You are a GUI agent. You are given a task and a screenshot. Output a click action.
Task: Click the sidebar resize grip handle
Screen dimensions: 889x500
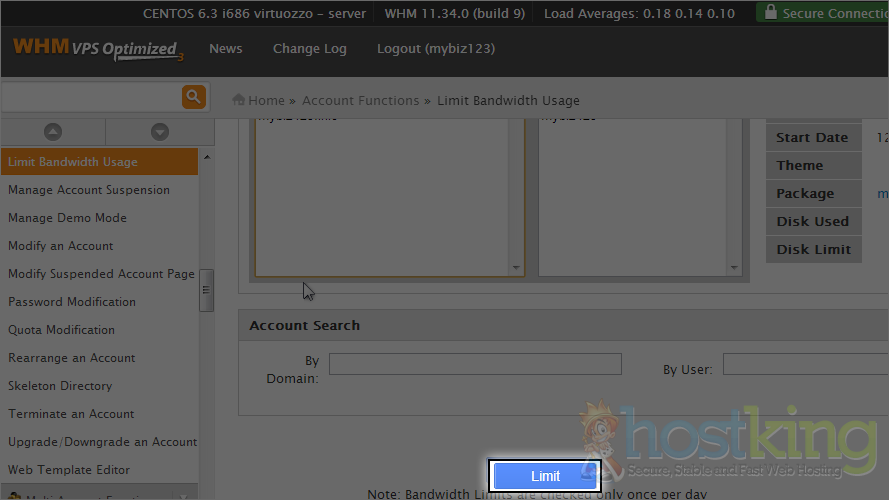point(206,290)
